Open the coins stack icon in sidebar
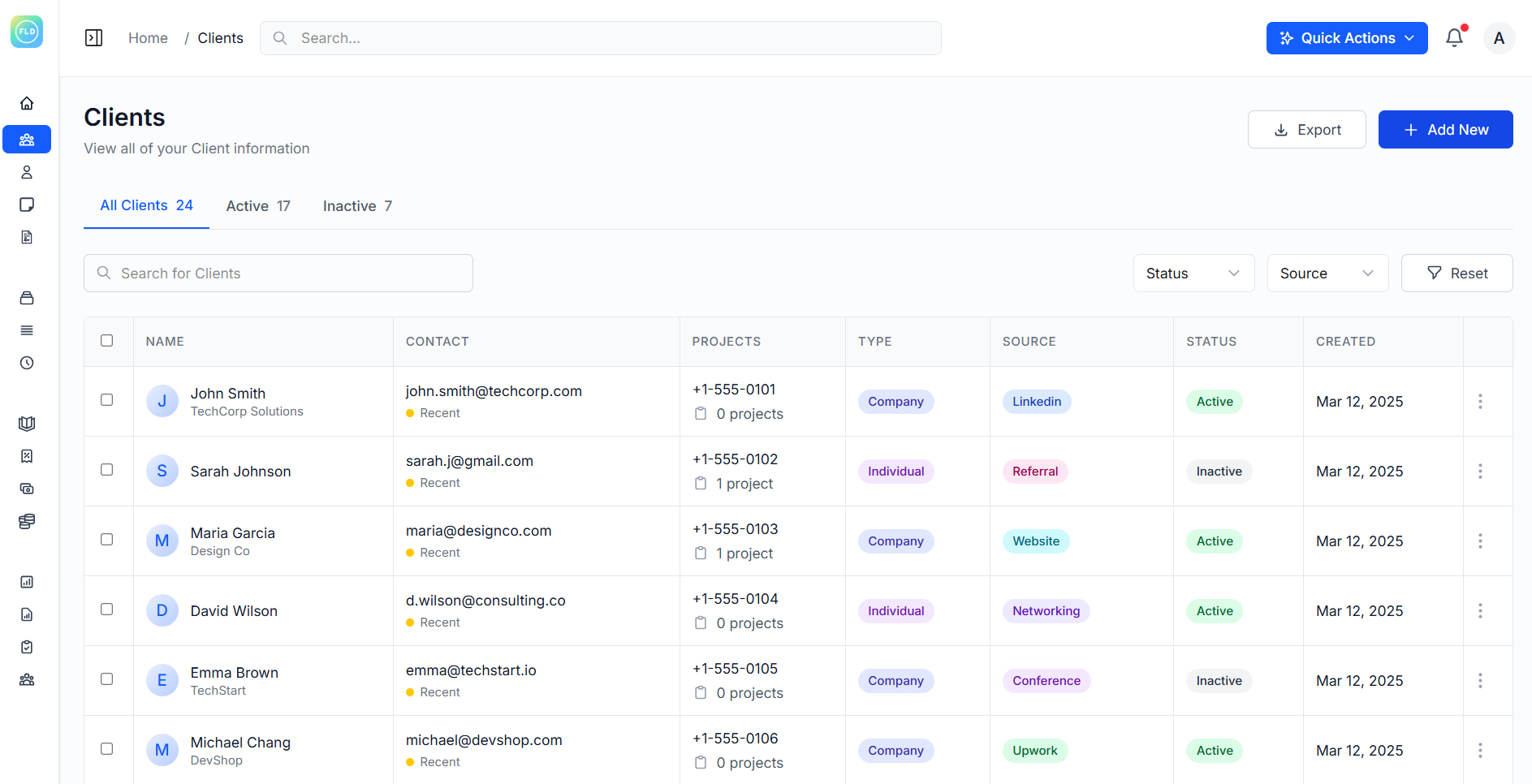This screenshot has height=784, width=1532. pos(27,521)
